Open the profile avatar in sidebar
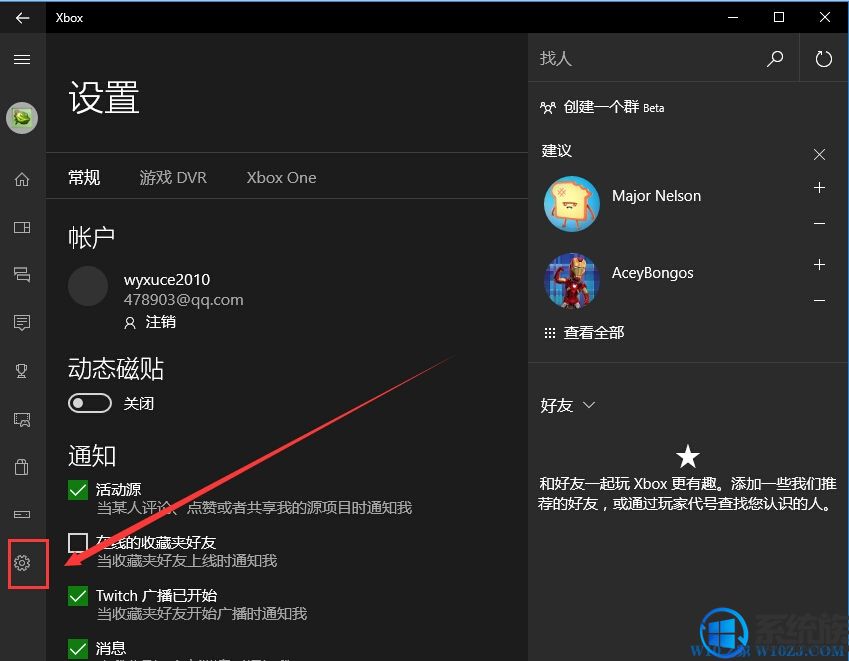 click(x=22, y=117)
